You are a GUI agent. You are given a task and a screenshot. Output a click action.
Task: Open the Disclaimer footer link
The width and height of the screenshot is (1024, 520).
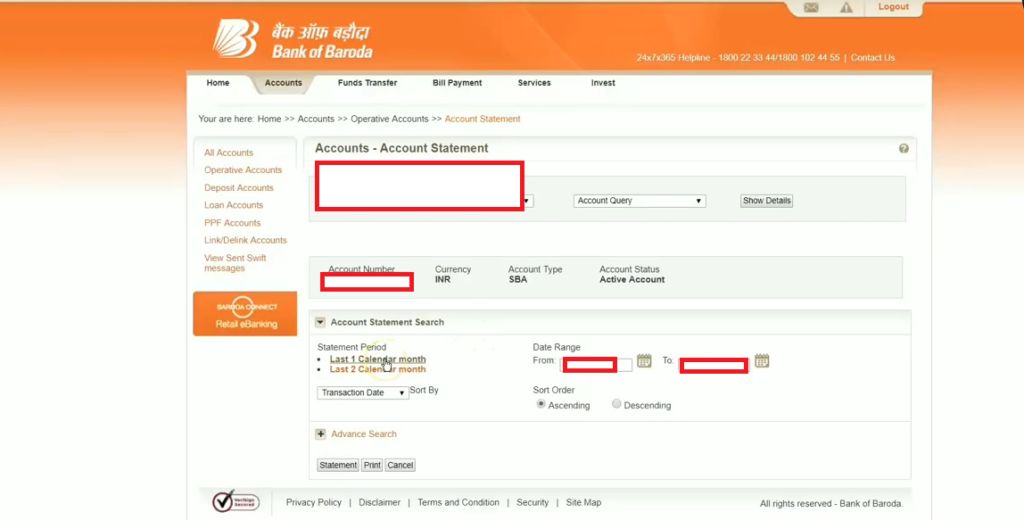379,502
